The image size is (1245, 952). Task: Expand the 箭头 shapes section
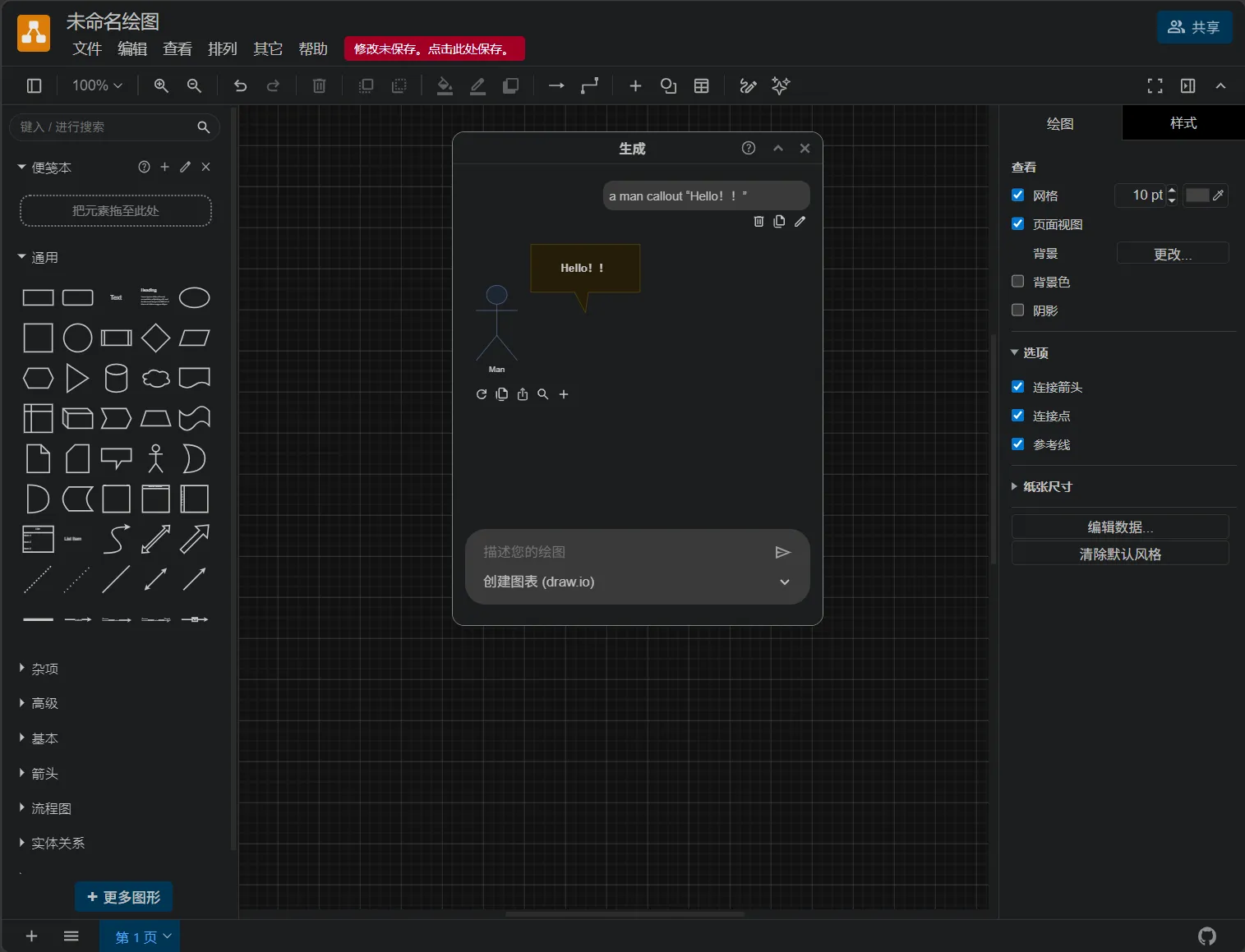click(38, 774)
